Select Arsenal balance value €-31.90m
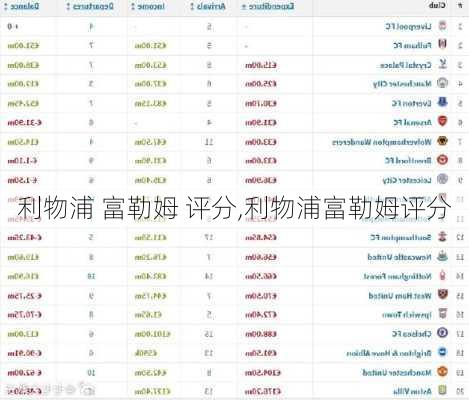The image size is (469, 400). 24,123
